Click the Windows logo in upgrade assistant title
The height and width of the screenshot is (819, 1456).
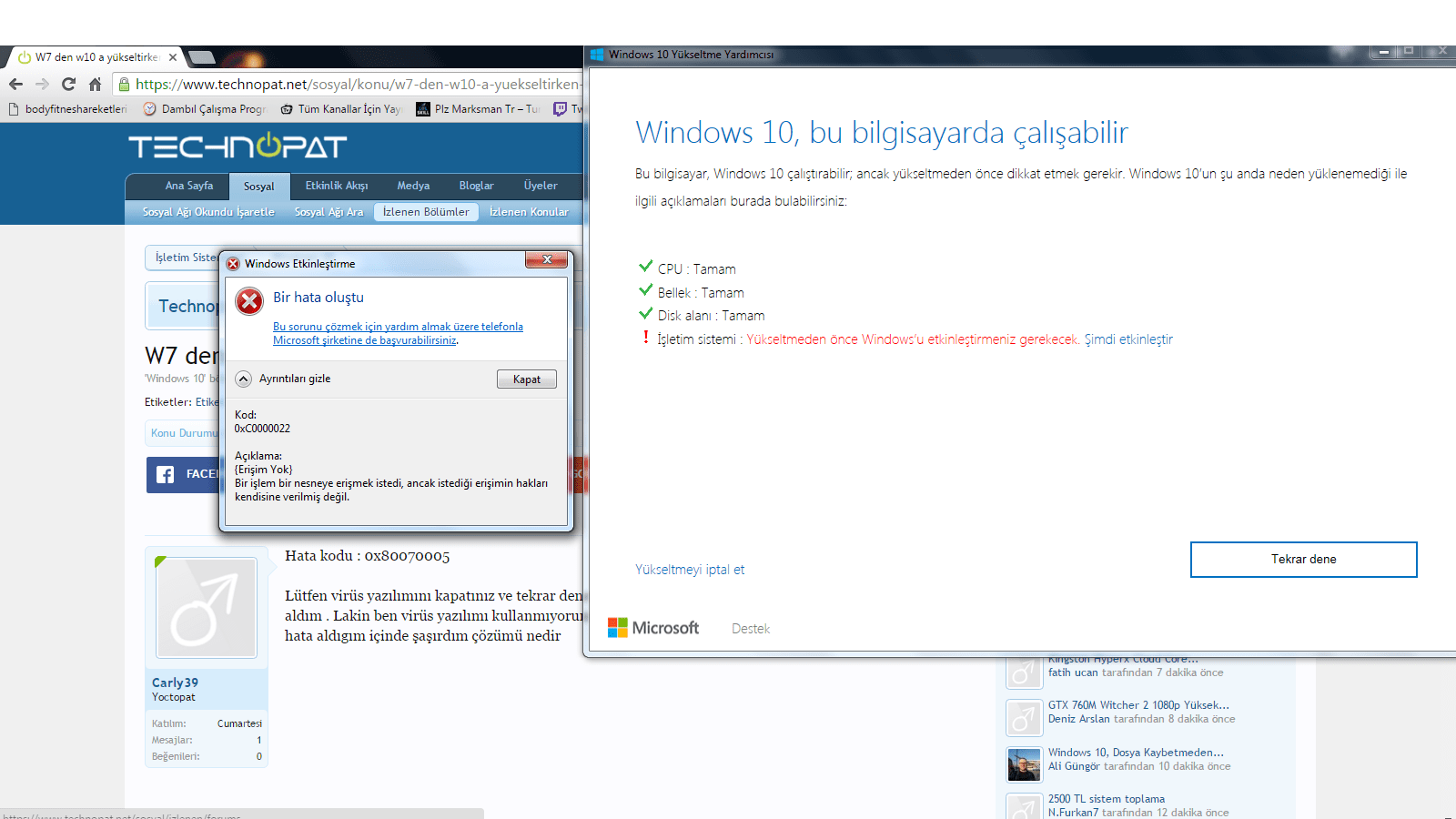(597, 55)
